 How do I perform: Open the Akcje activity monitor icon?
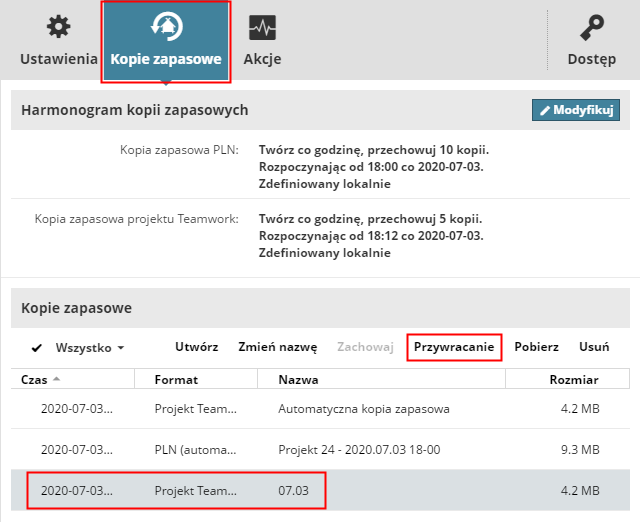coord(262,28)
